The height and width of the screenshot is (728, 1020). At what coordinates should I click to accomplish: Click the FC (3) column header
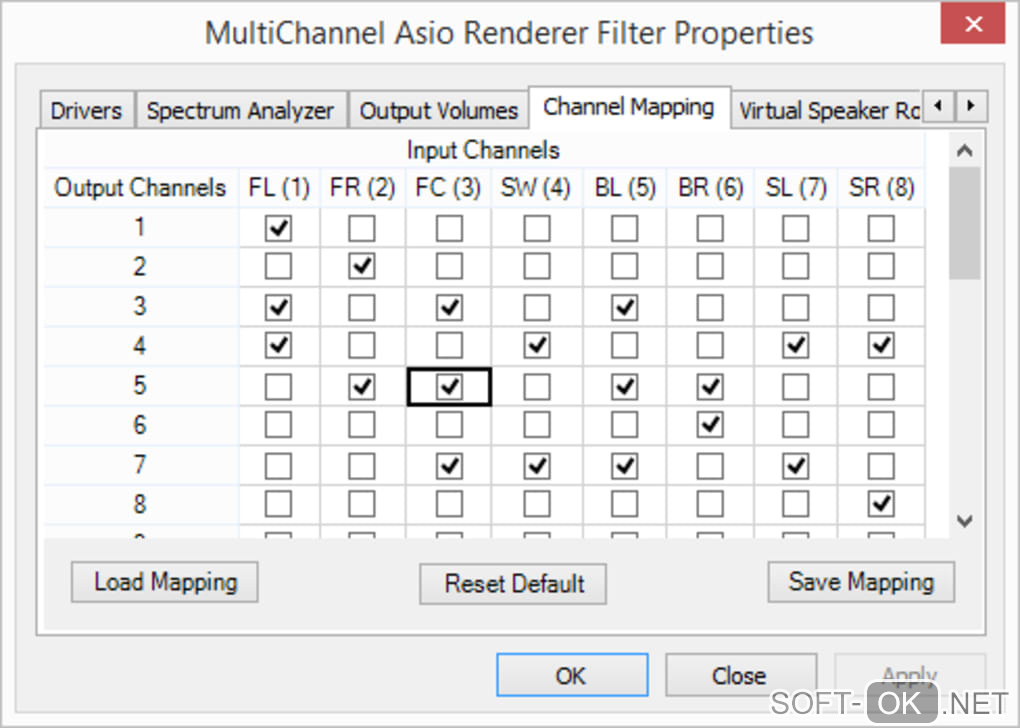click(448, 187)
